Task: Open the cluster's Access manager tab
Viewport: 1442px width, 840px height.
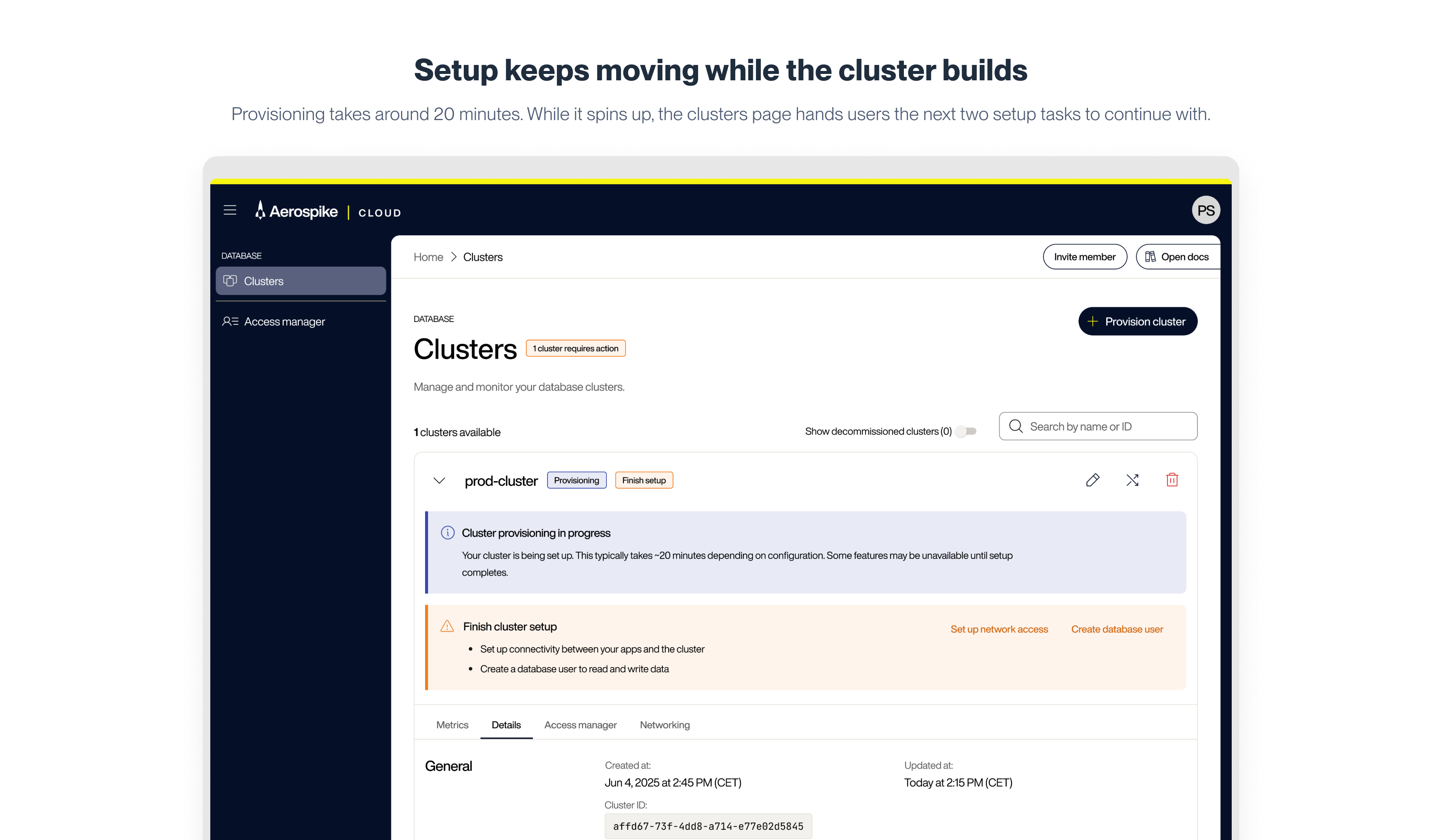Action: pos(580,725)
